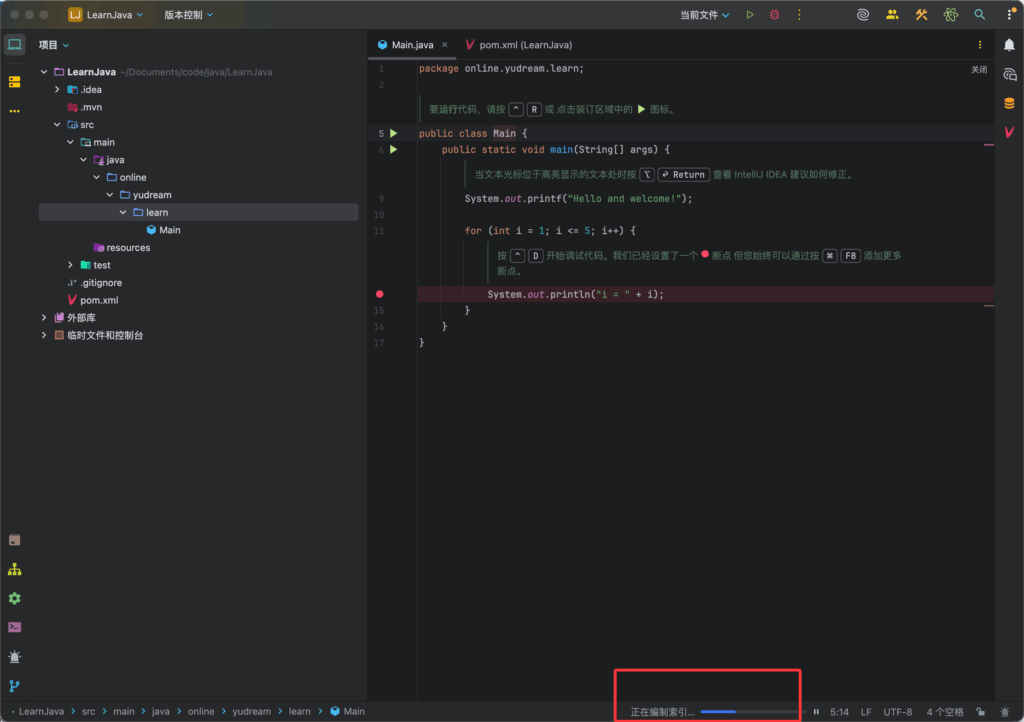
Task: Toggle the Project tool window button
Action: click(14, 45)
